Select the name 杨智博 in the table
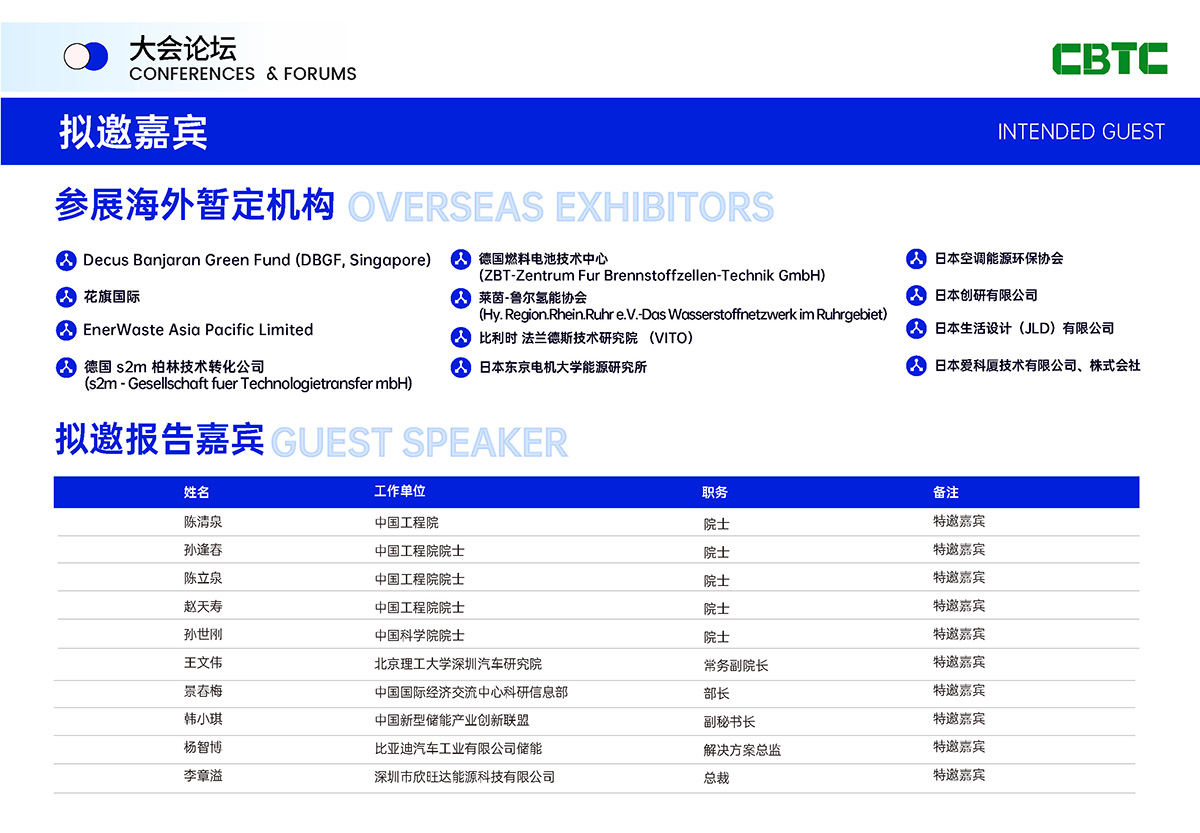The image size is (1200, 833). point(203,748)
